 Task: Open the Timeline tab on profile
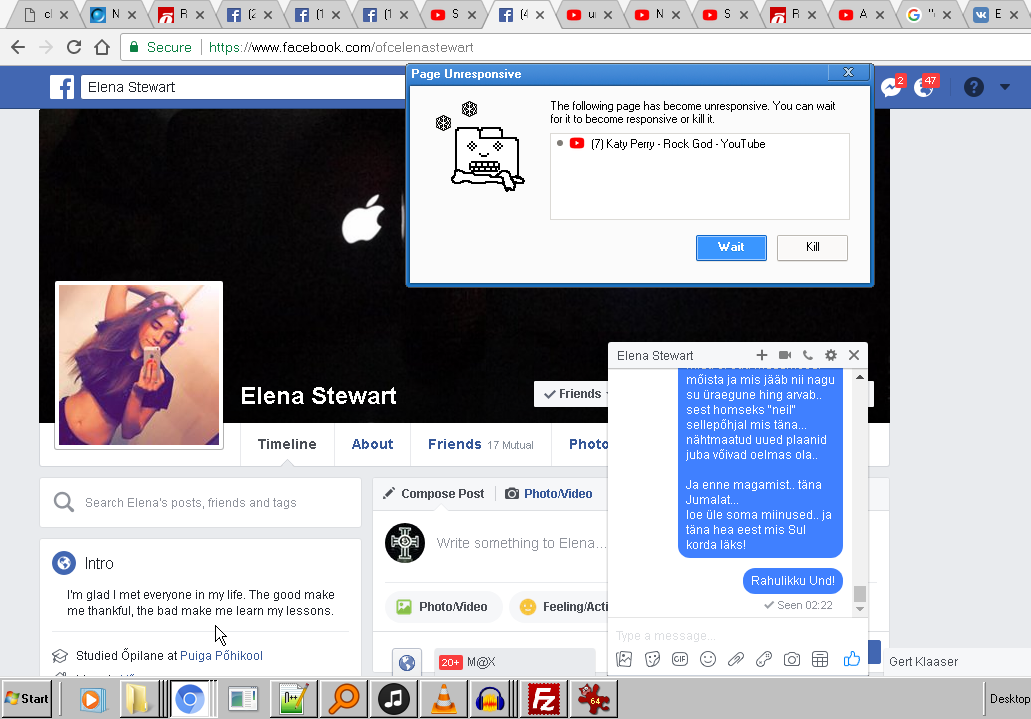coord(287,444)
